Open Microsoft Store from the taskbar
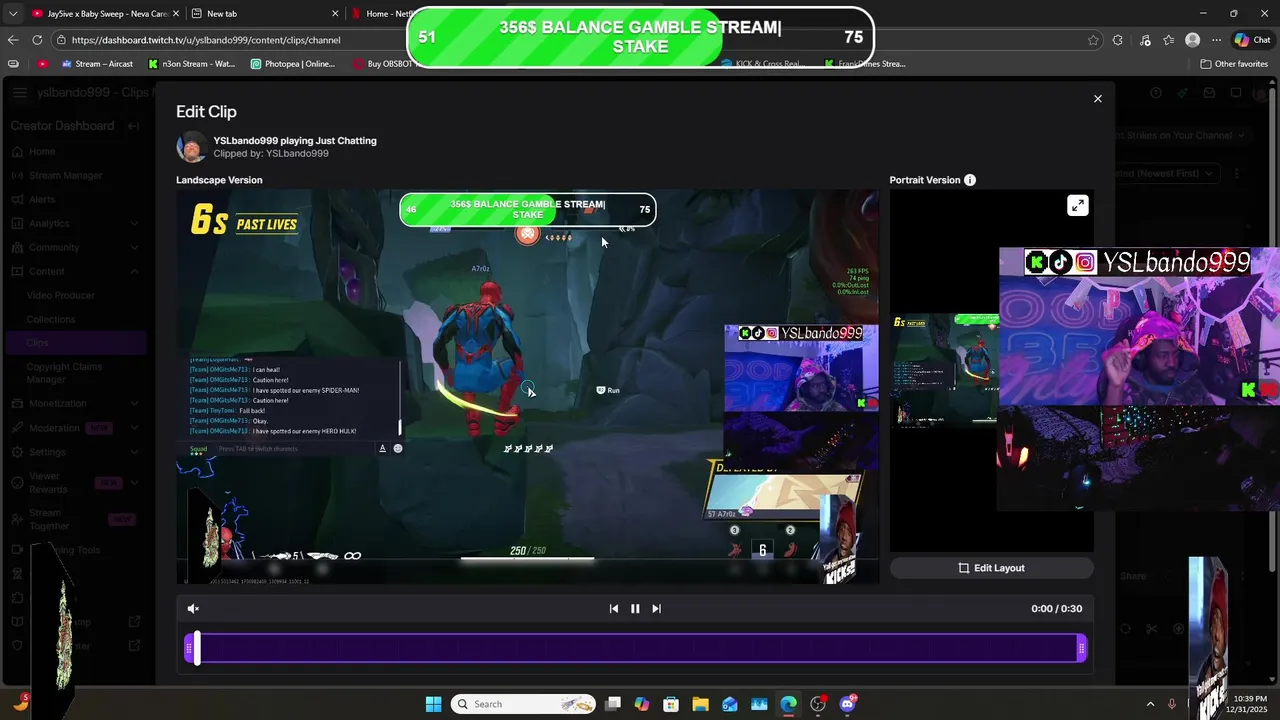 pyautogui.click(x=671, y=704)
